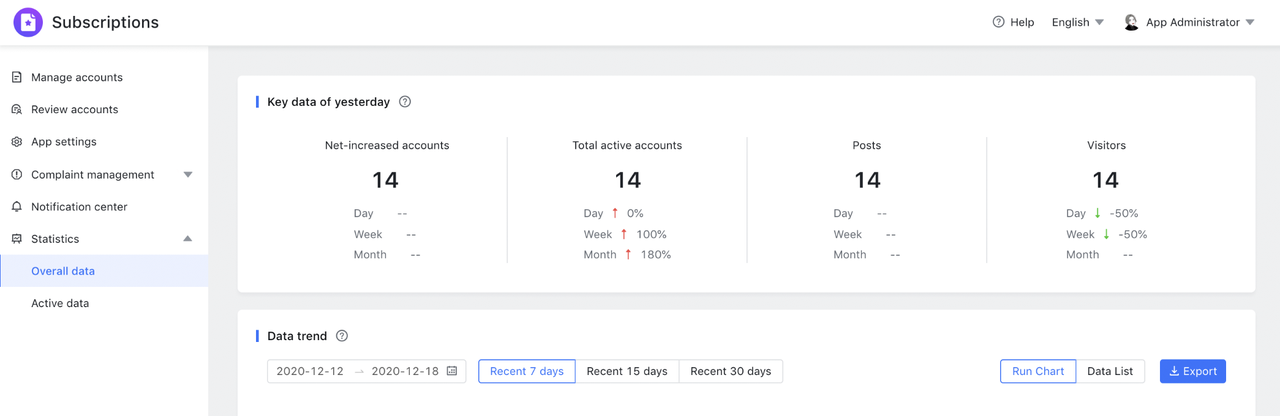Open the English language dropdown

click(x=1077, y=22)
